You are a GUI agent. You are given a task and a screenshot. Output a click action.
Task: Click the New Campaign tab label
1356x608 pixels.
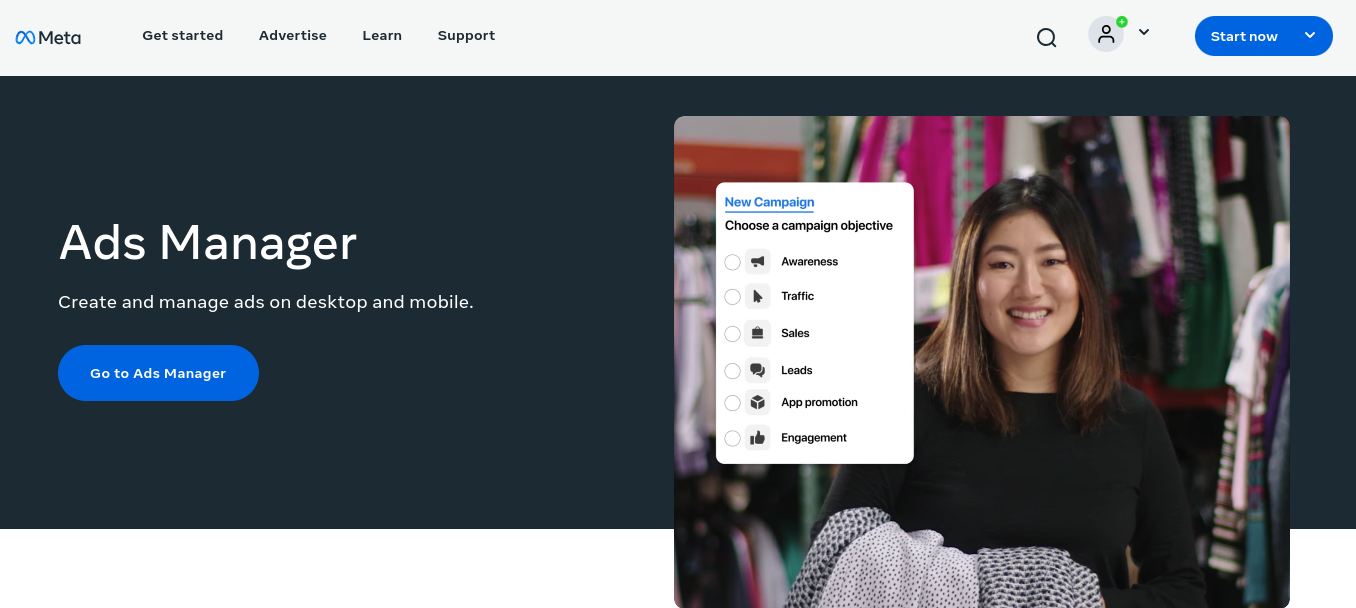point(769,202)
